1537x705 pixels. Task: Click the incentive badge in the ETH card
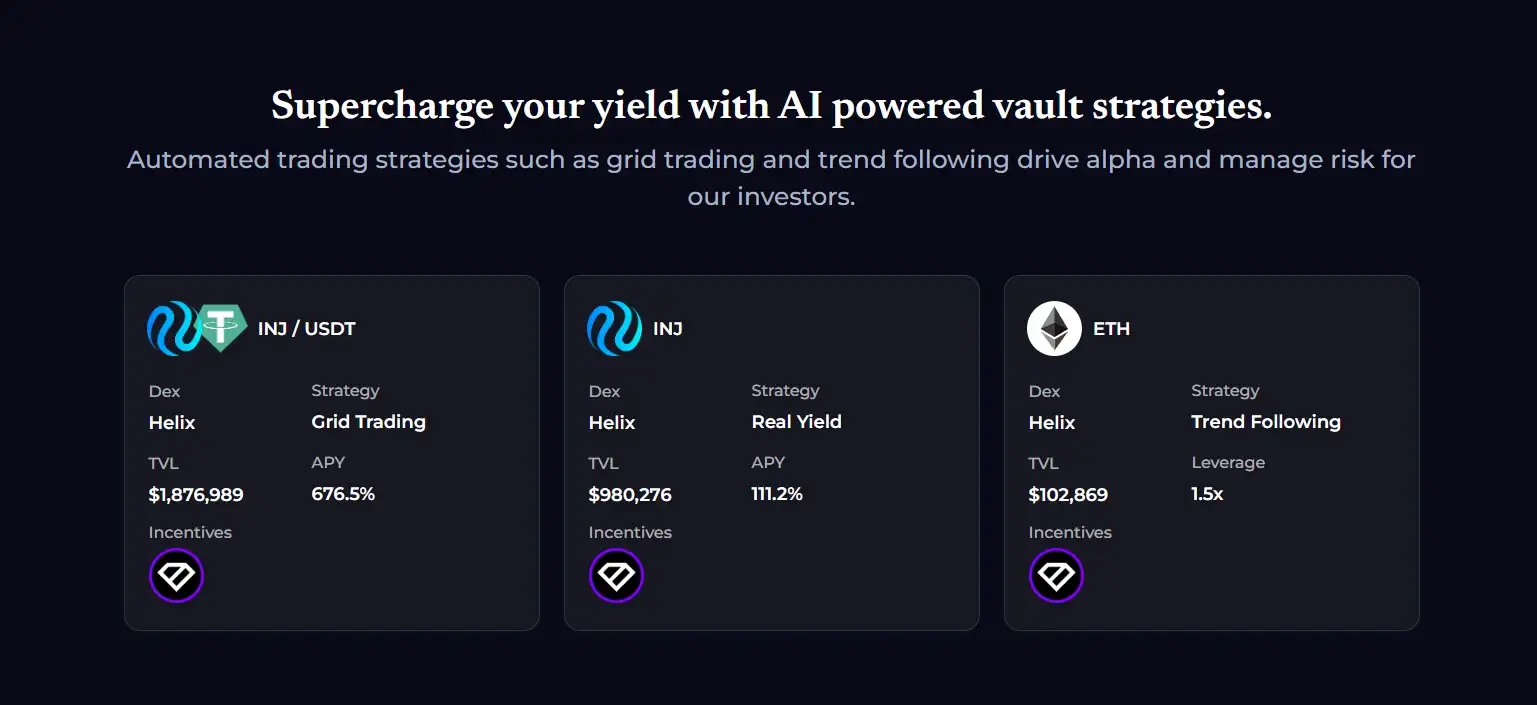pyautogui.click(x=1056, y=576)
